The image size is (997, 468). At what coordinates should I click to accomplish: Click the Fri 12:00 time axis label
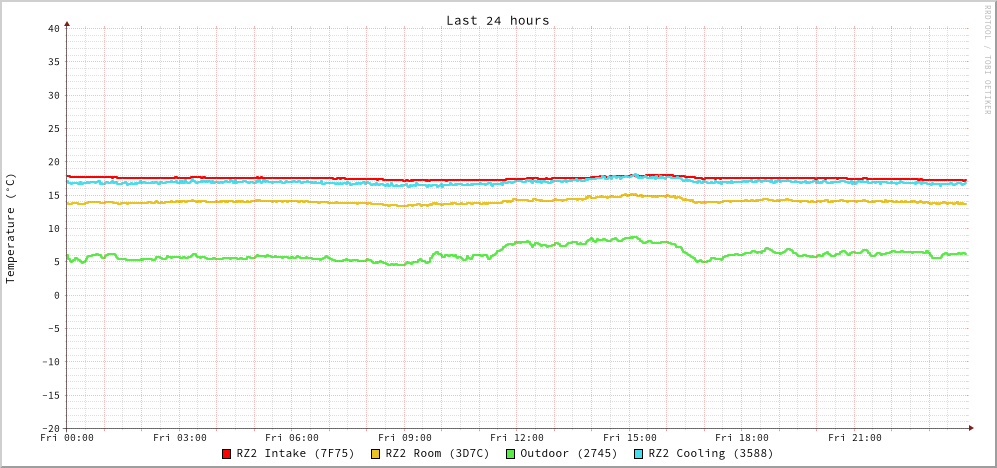tap(517, 438)
